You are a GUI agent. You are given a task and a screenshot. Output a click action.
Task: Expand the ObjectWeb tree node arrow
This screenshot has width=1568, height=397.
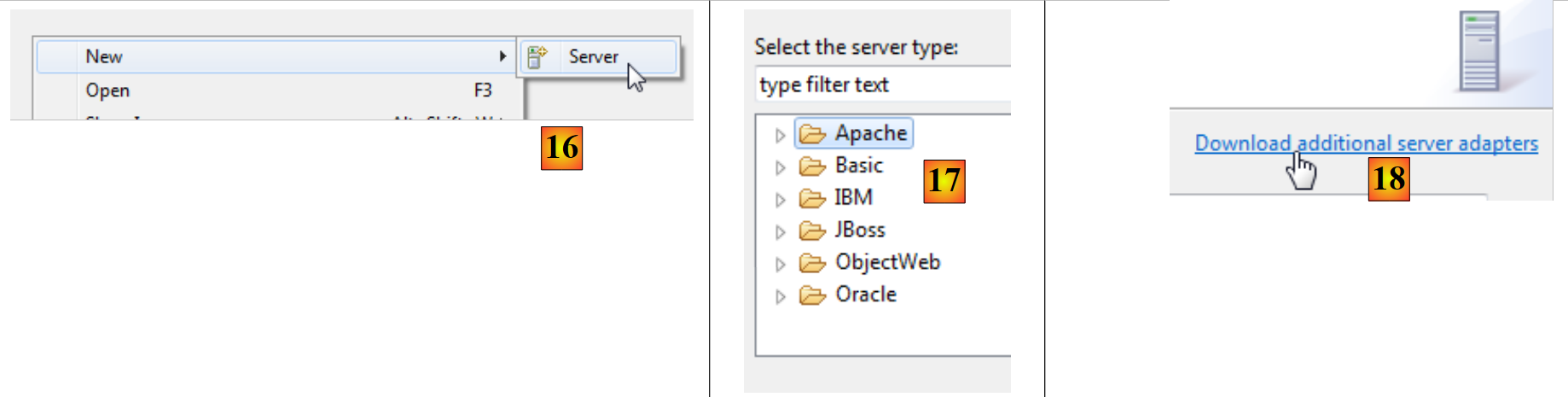click(780, 264)
